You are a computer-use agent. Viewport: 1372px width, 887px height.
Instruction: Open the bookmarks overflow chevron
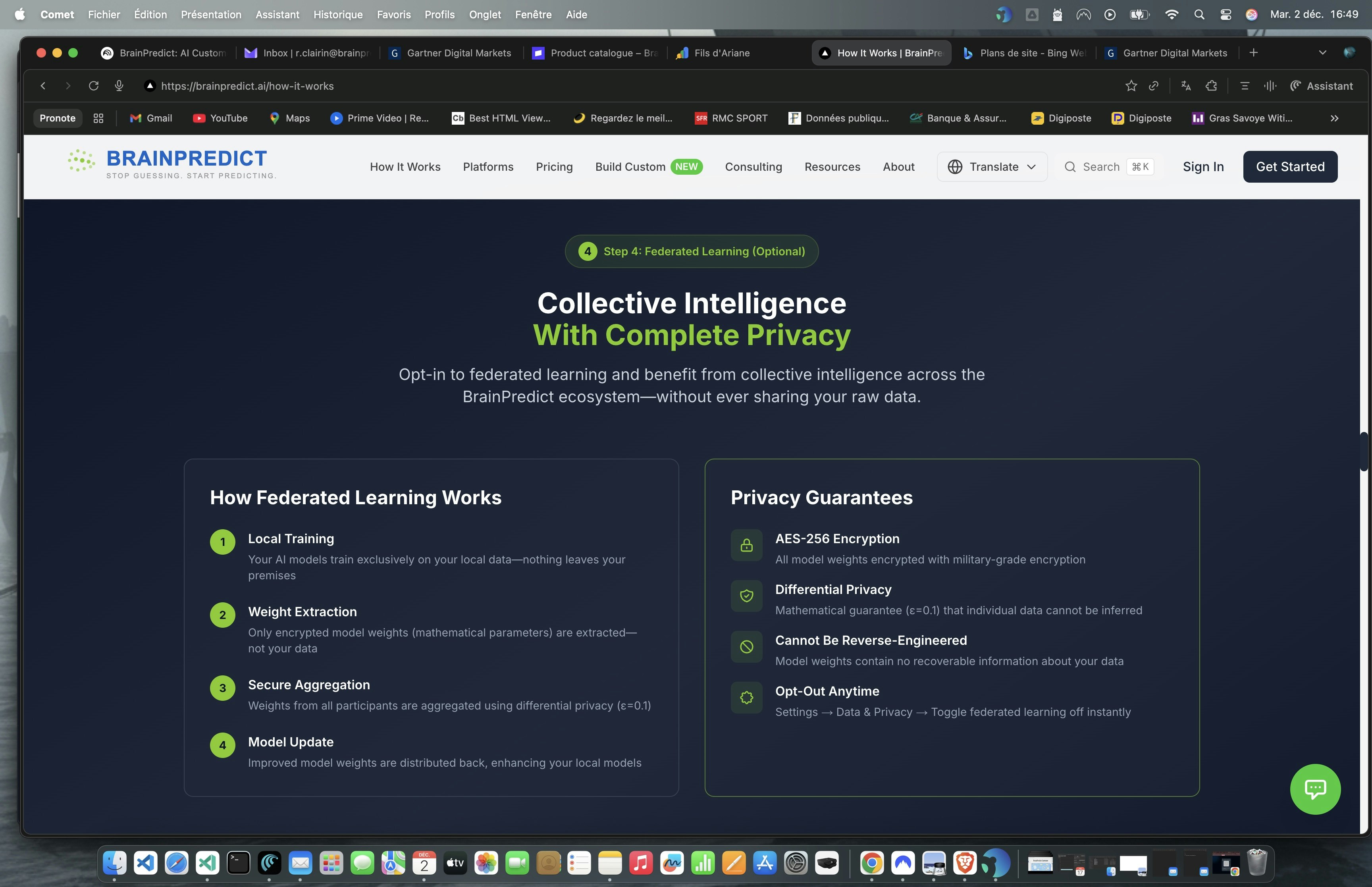pyautogui.click(x=1334, y=118)
